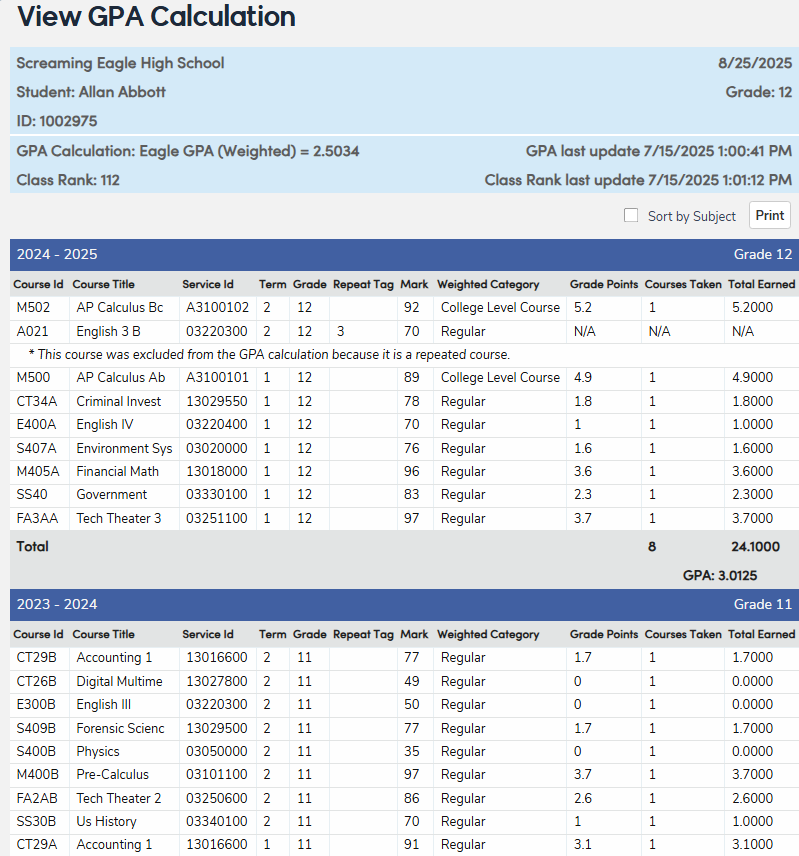Click the date 8/25/2025
This screenshot has height=856, width=799.
pyautogui.click(x=755, y=63)
